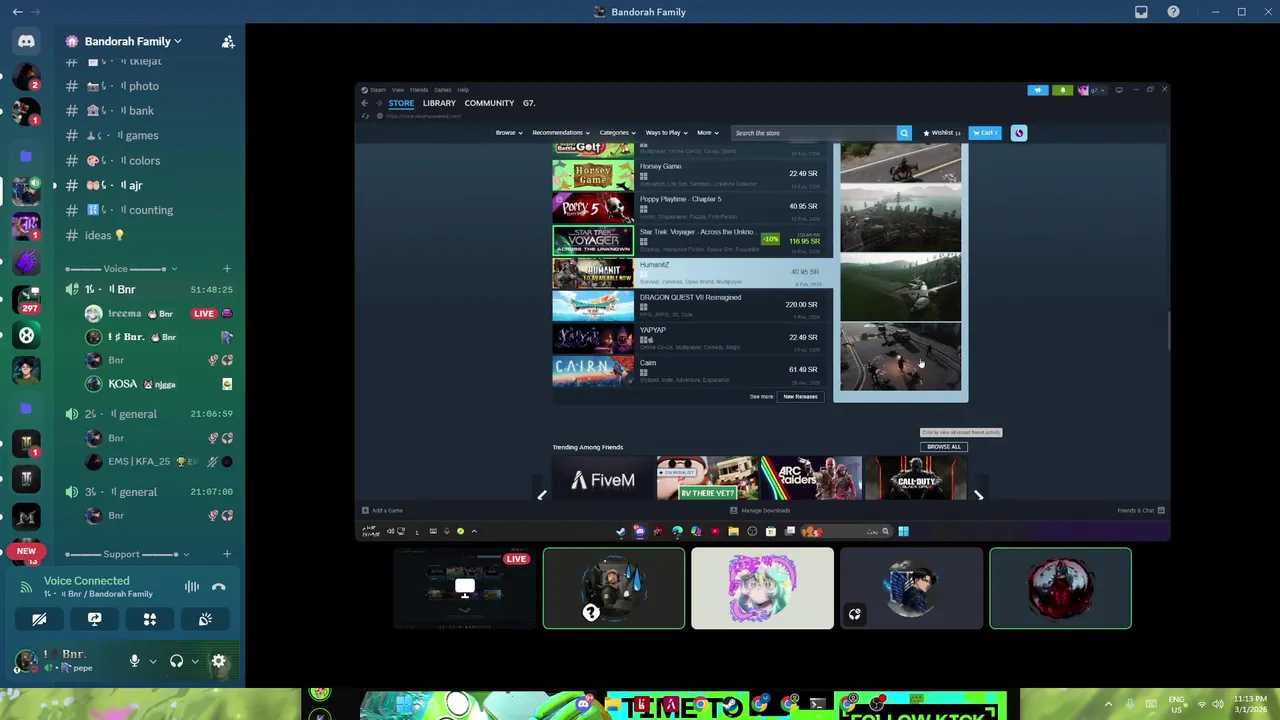
Task: Mute the microphone in user panel
Action: click(x=134, y=661)
